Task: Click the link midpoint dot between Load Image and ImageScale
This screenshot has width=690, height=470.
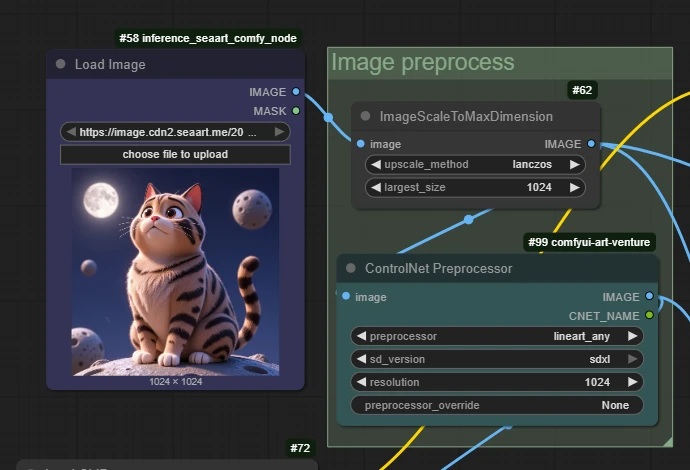Action: (328, 118)
